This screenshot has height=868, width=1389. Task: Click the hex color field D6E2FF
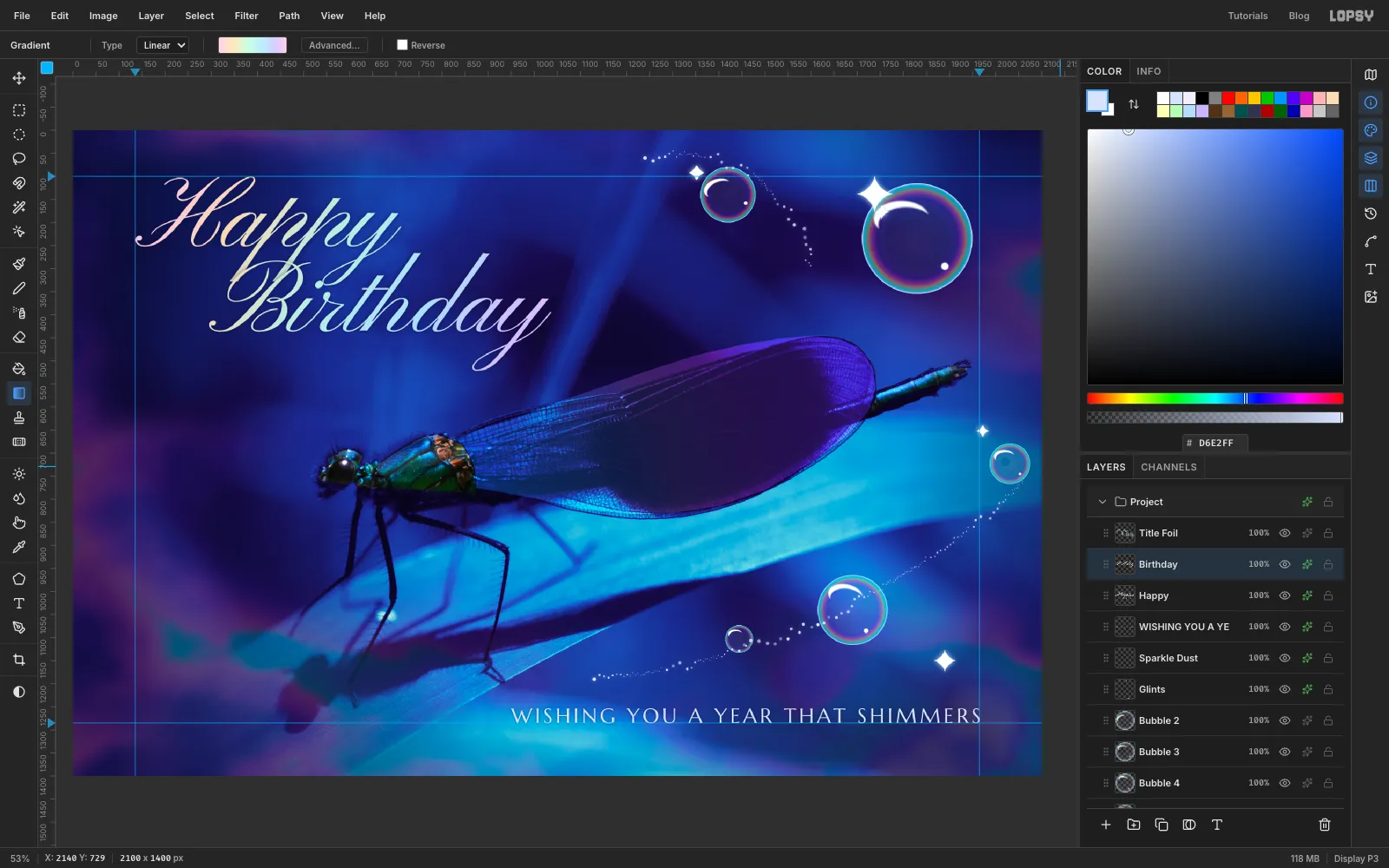pyautogui.click(x=1215, y=443)
